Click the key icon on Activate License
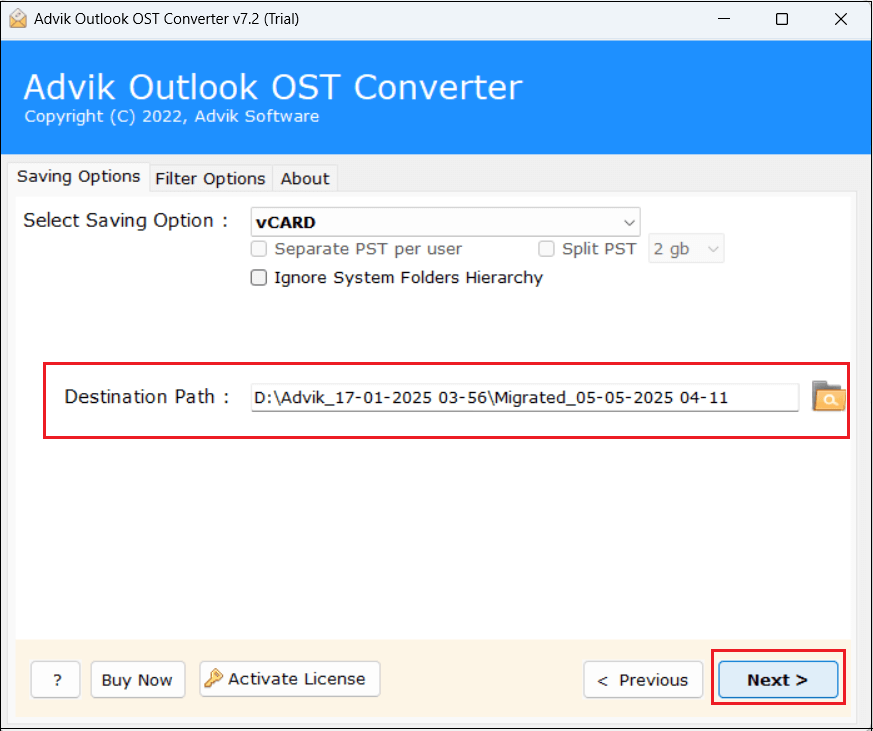873x731 pixels. click(x=213, y=678)
